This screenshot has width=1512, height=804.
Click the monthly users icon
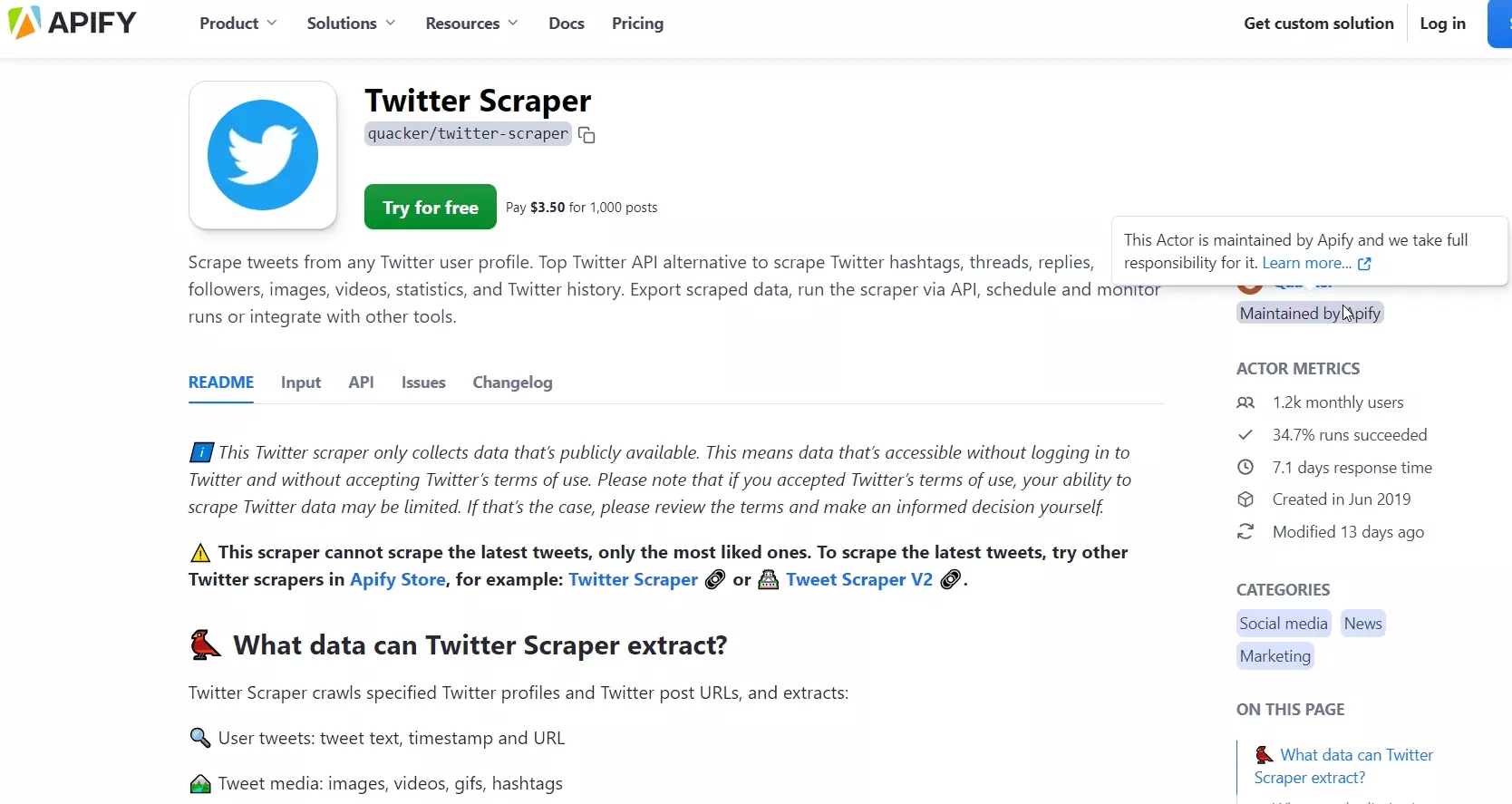1245,402
